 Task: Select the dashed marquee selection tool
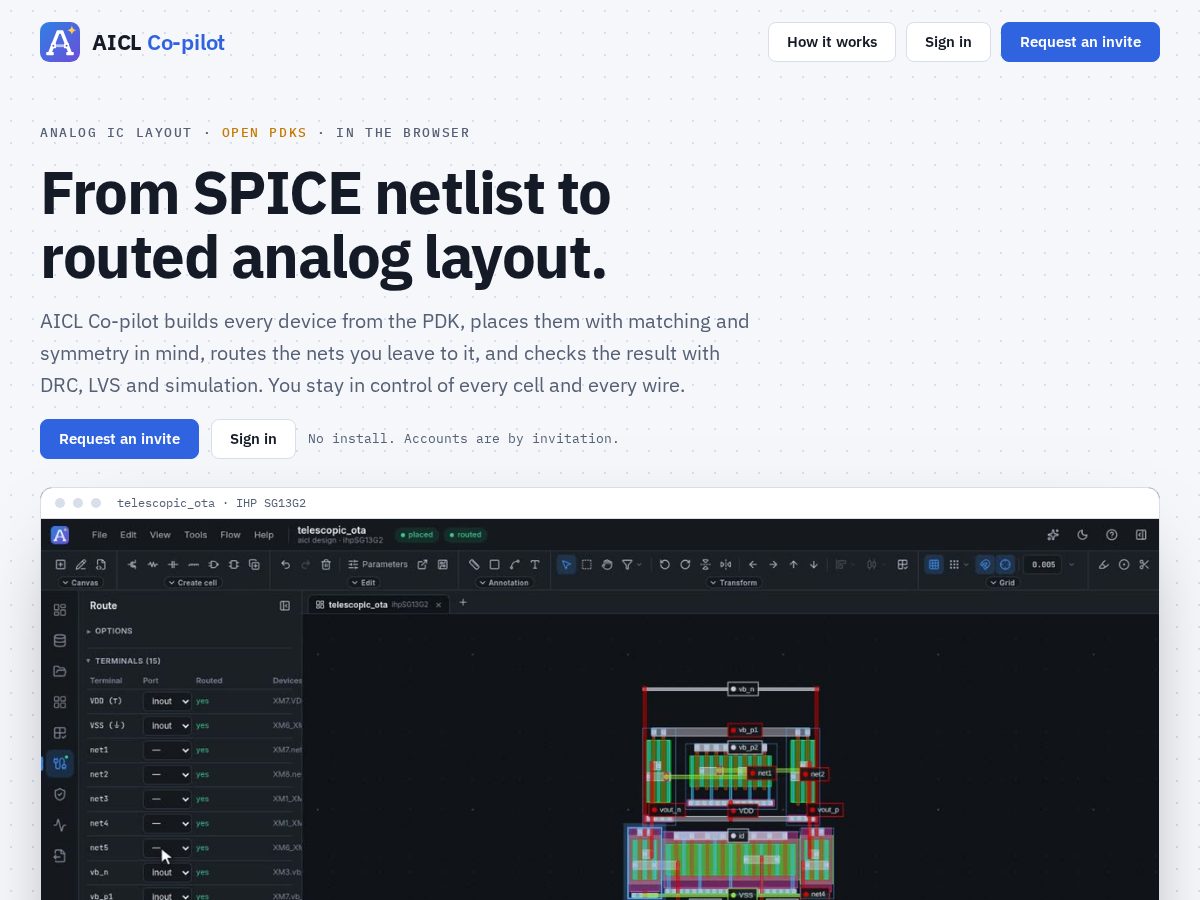coord(586,564)
